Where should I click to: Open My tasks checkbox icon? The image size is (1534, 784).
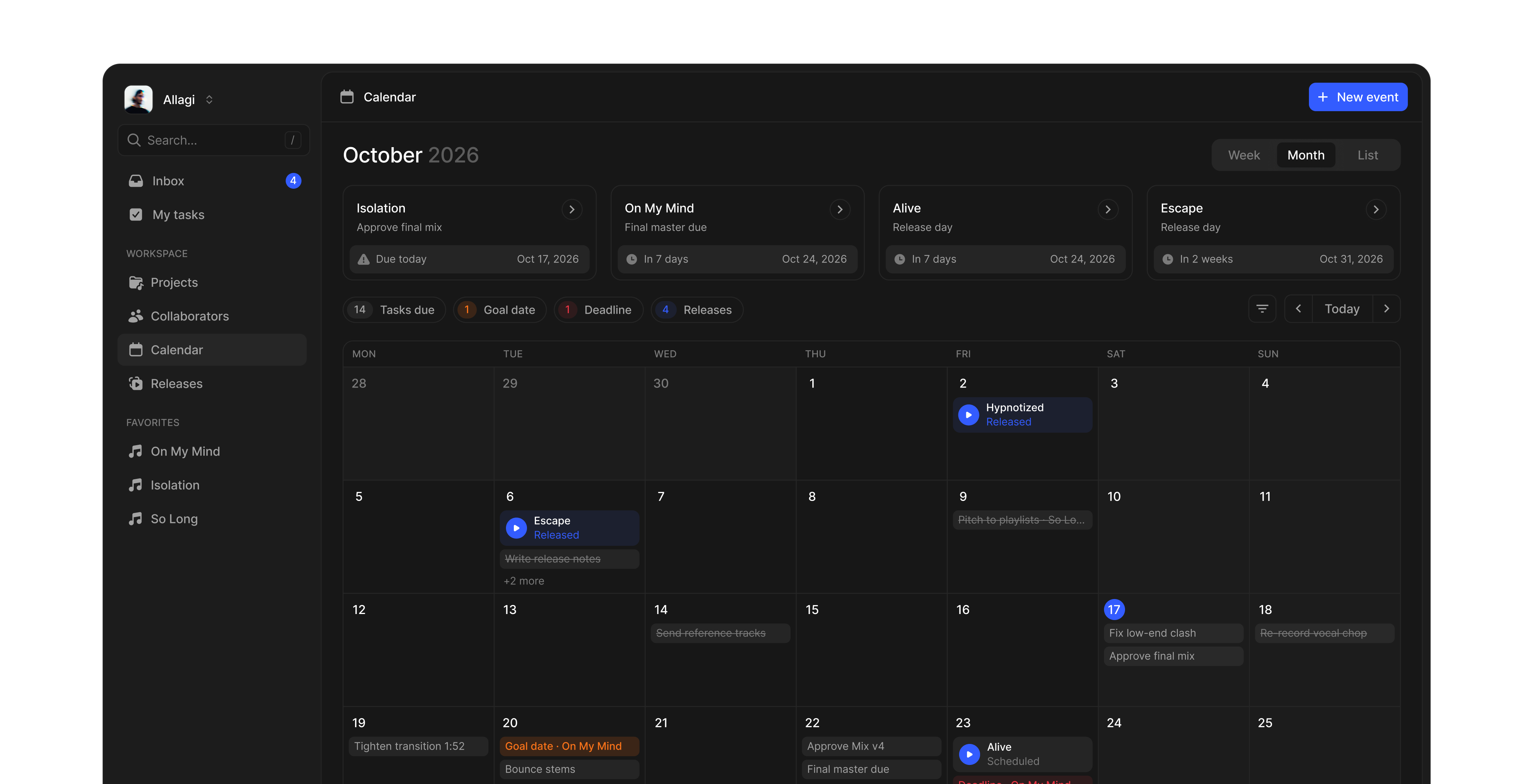[136, 214]
